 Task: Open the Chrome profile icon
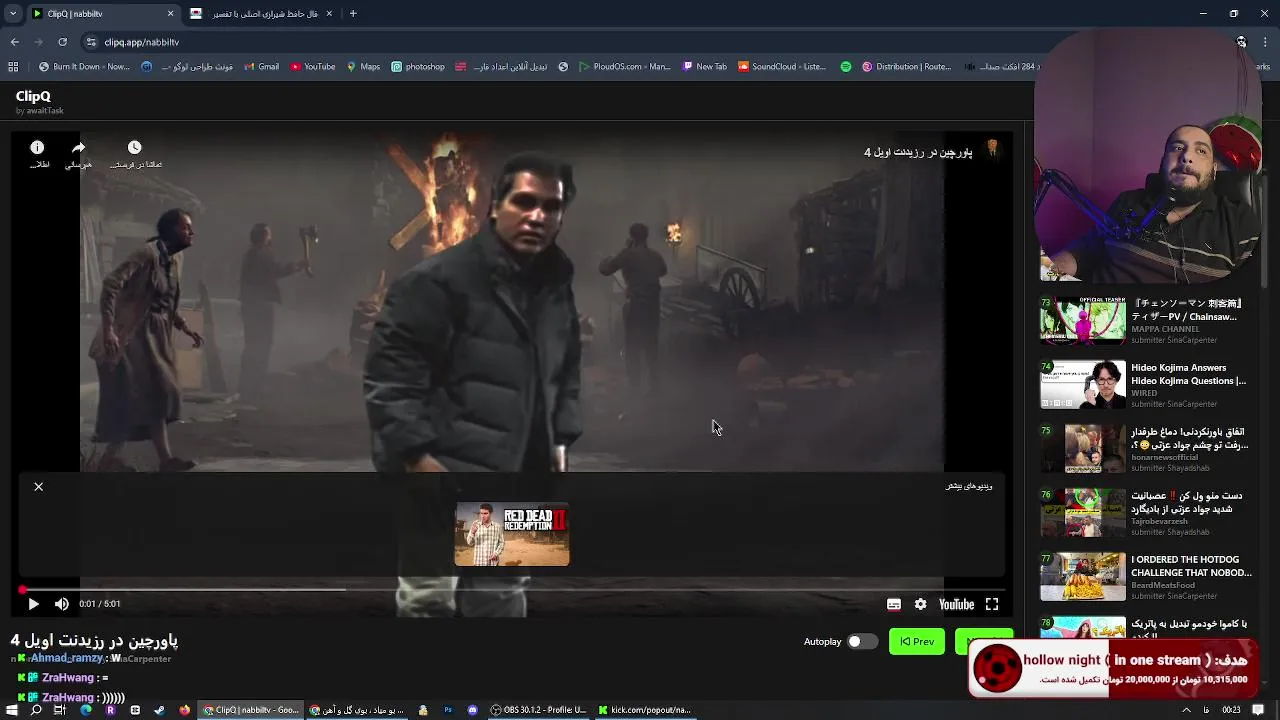1241,42
